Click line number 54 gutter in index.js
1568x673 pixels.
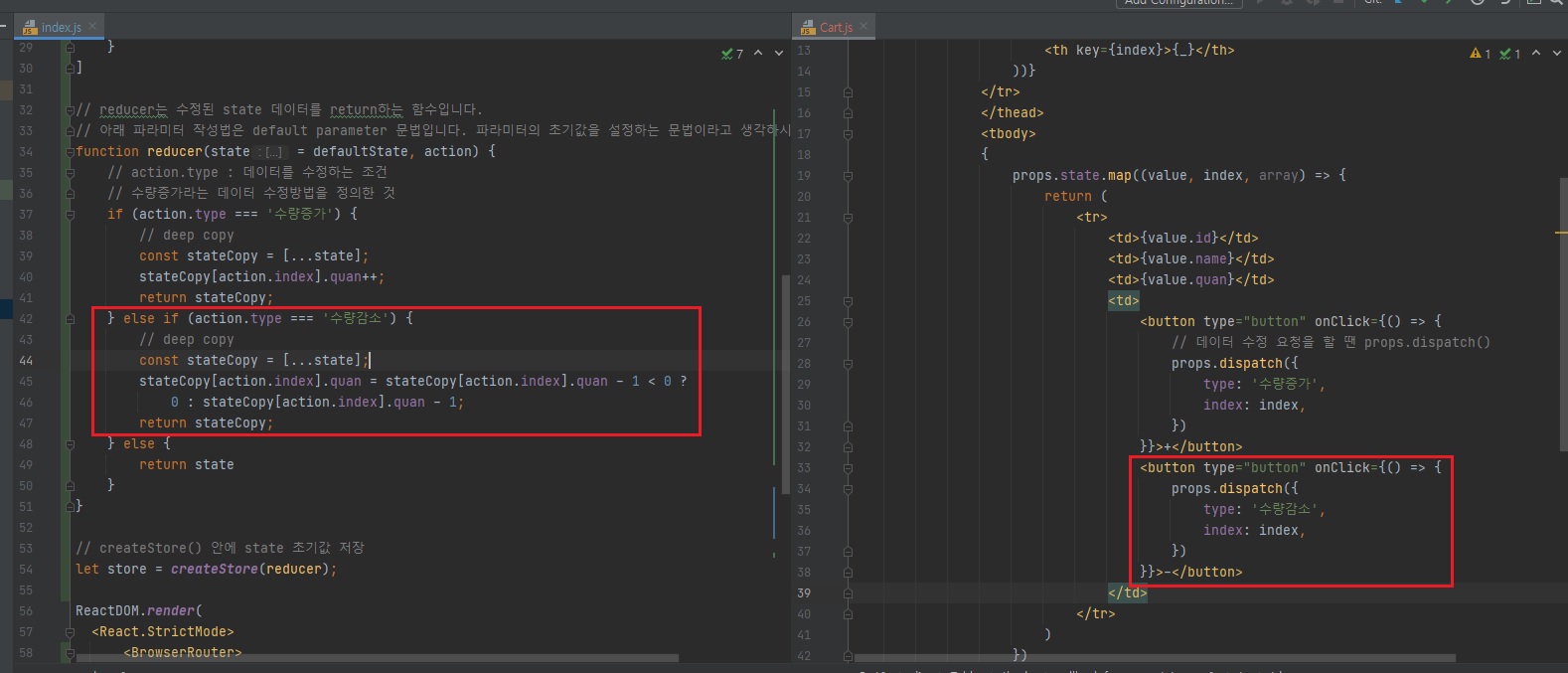pyautogui.click(x=26, y=570)
